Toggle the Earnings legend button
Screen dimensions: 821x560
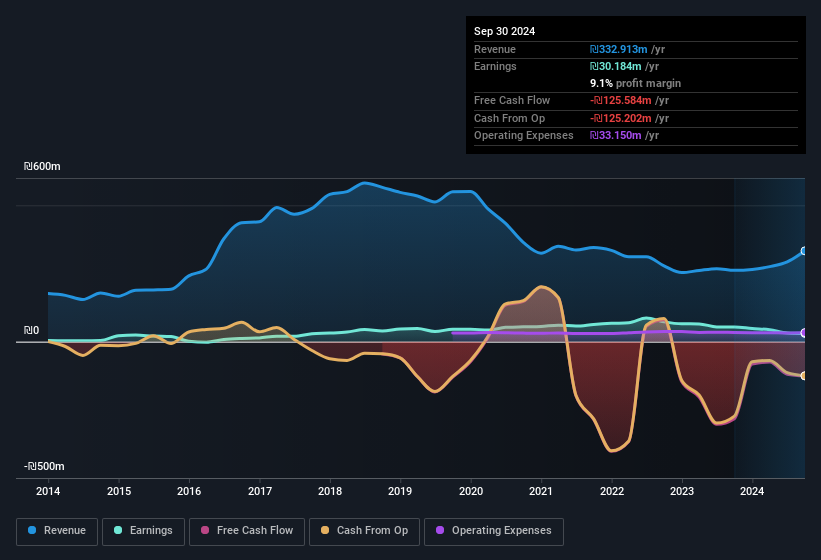143,532
